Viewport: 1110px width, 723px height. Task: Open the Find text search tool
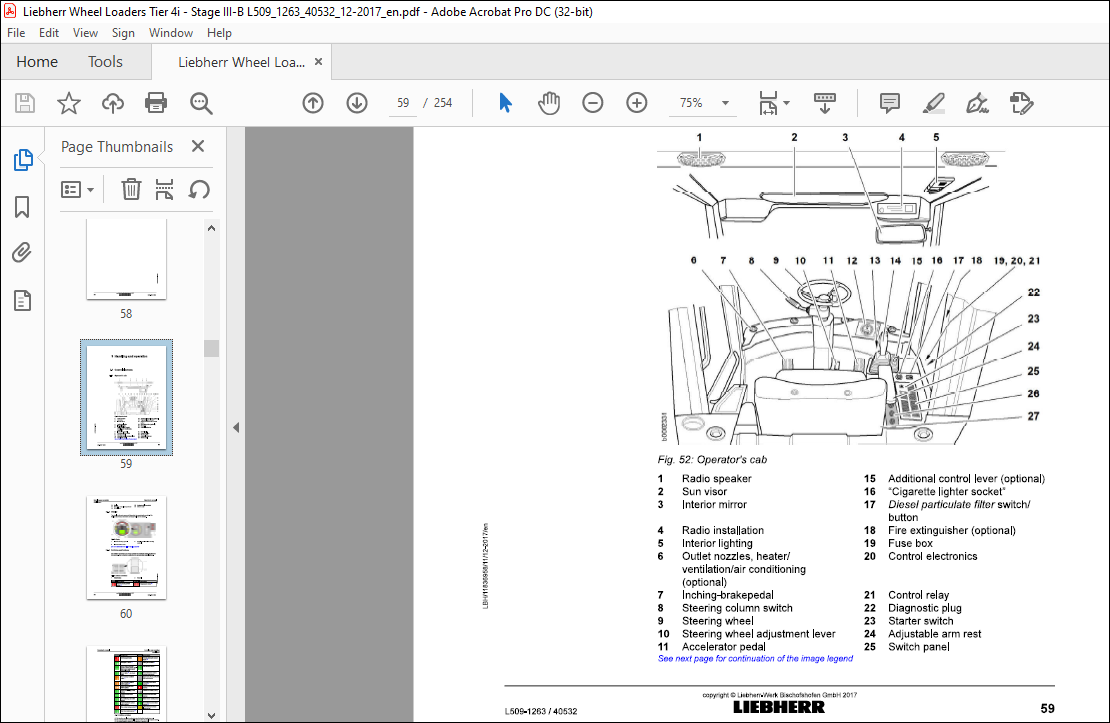point(201,103)
